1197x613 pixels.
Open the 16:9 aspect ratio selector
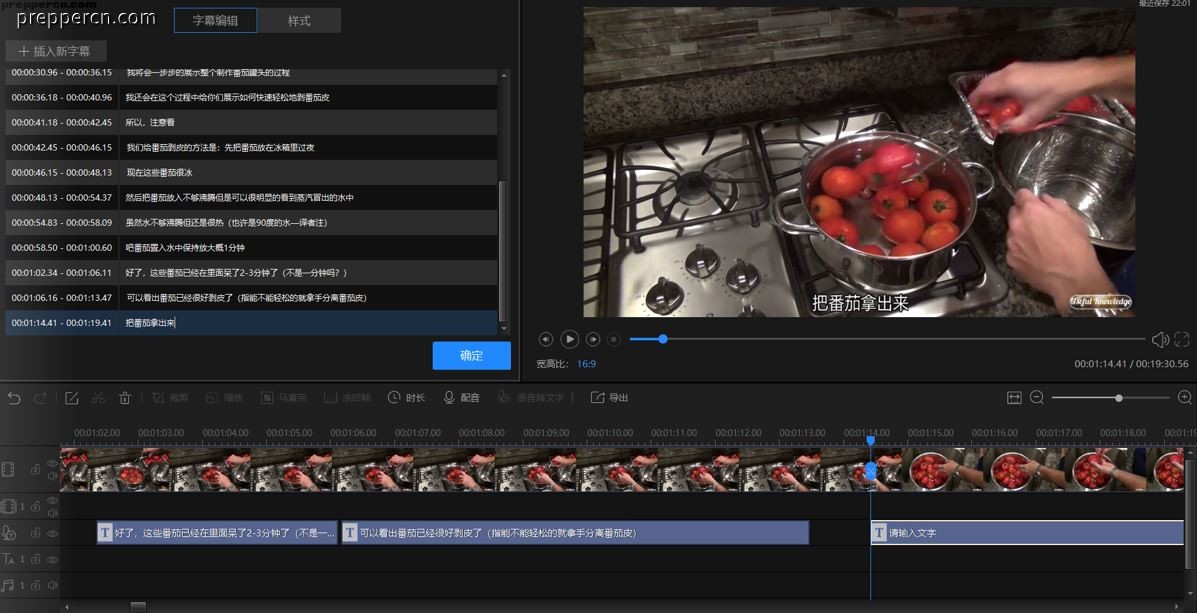coord(586,364)
